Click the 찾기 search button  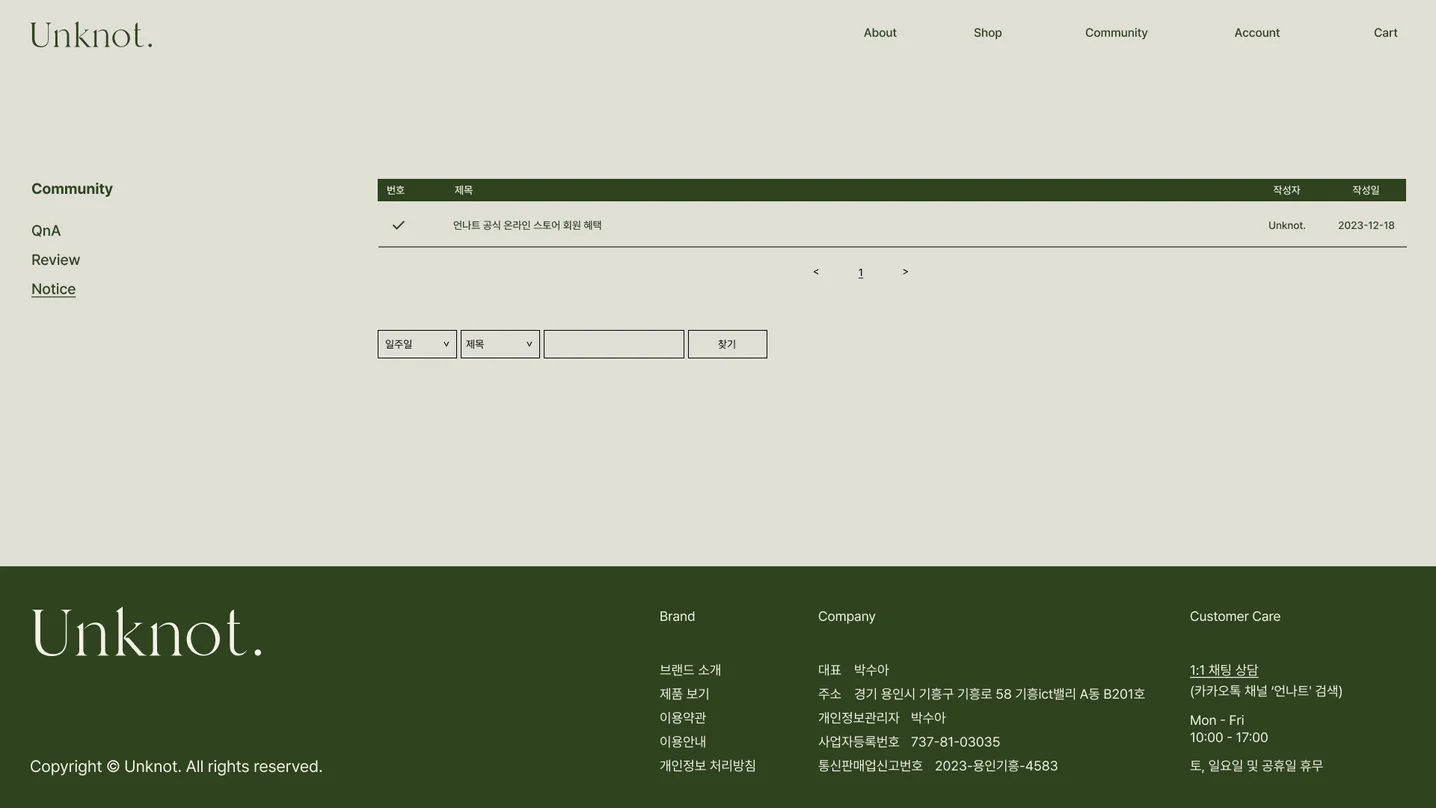[728, 344]
